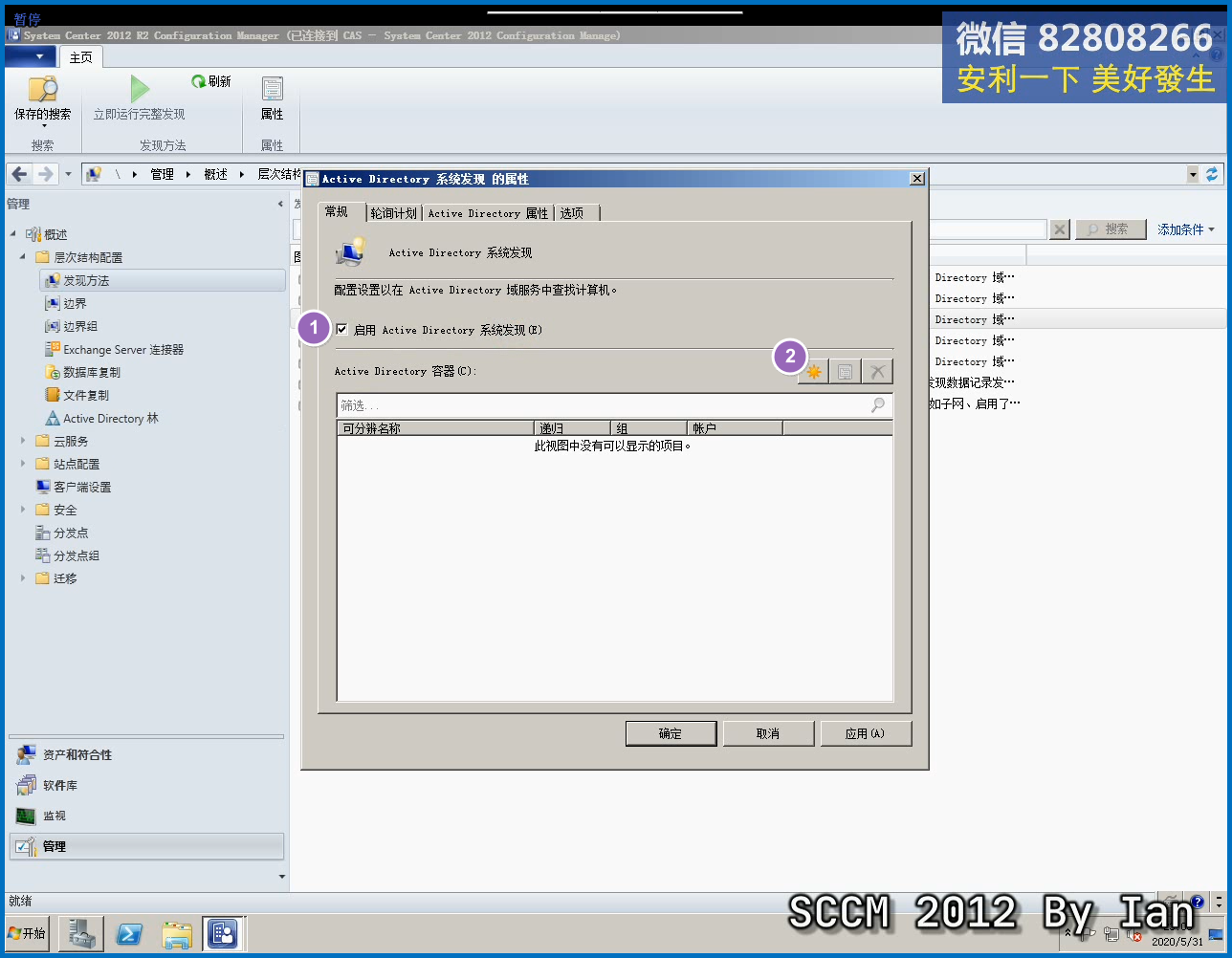
Task: Click the filter search magnifier icon
Action: click(878, 405)
